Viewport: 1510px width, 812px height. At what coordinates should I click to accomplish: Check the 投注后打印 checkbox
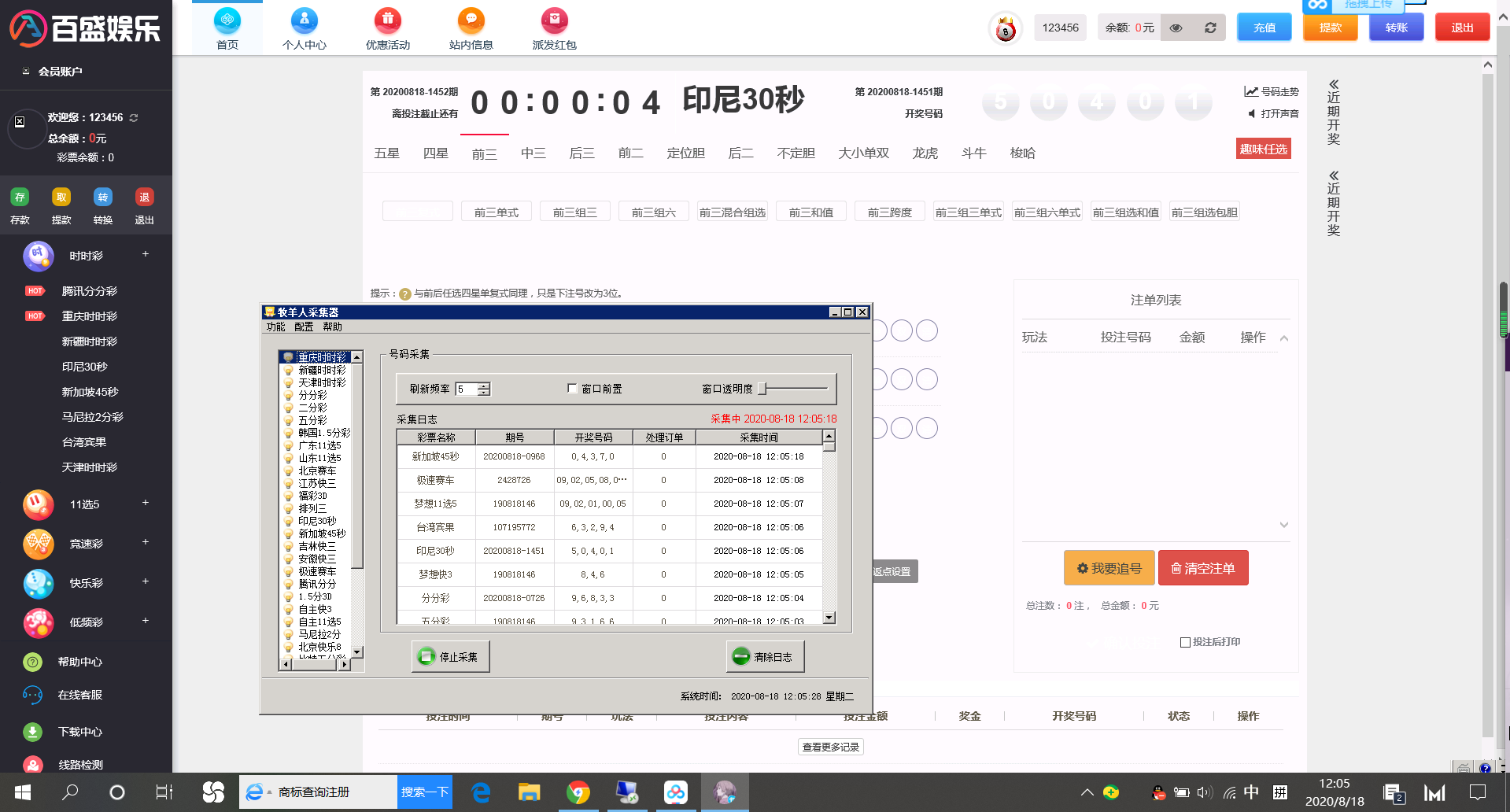tap(1185, 642)
